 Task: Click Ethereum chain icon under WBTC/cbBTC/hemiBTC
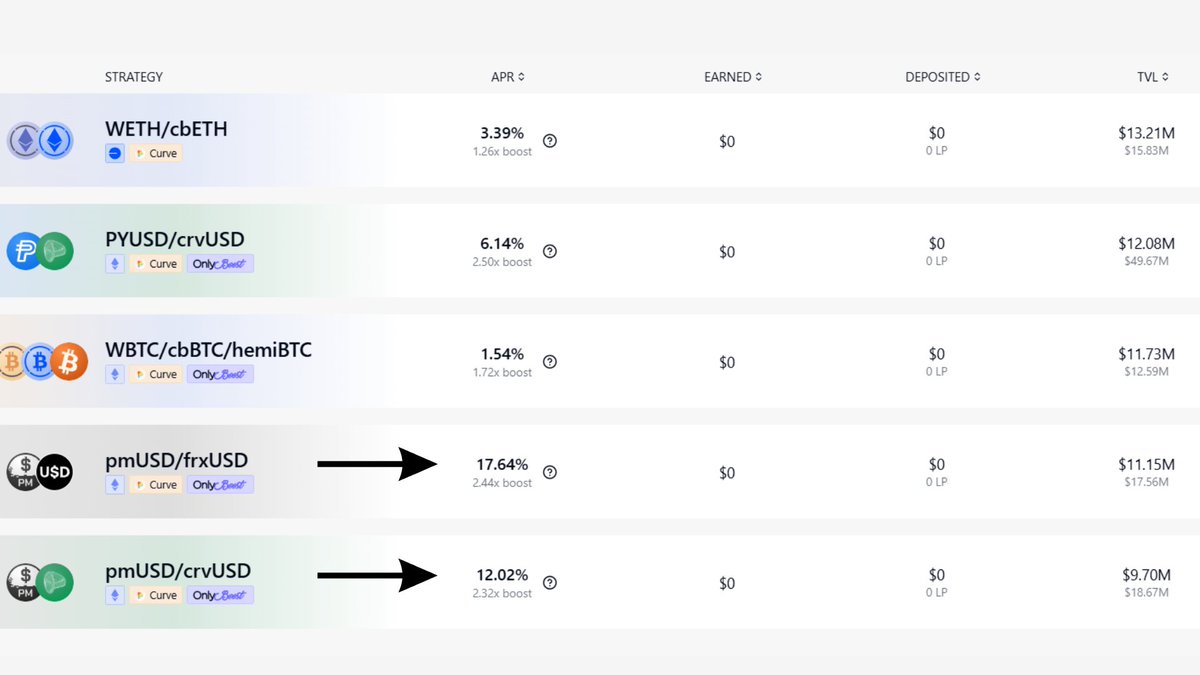click(115, 374)
